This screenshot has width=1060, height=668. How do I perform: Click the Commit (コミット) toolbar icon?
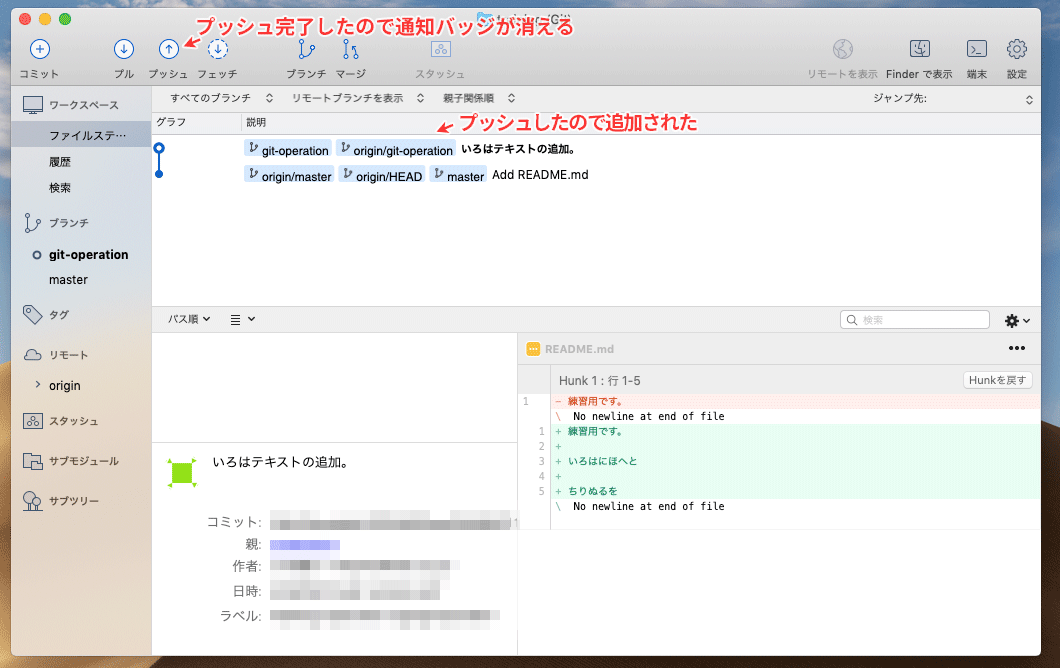[x=40, y=49]
